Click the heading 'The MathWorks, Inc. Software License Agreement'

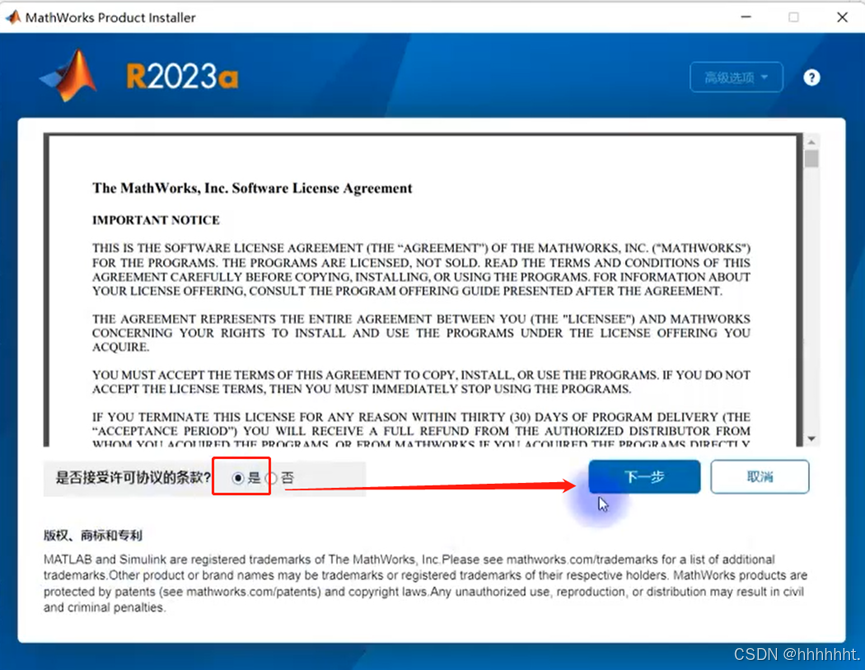click(x=252, y=188)
